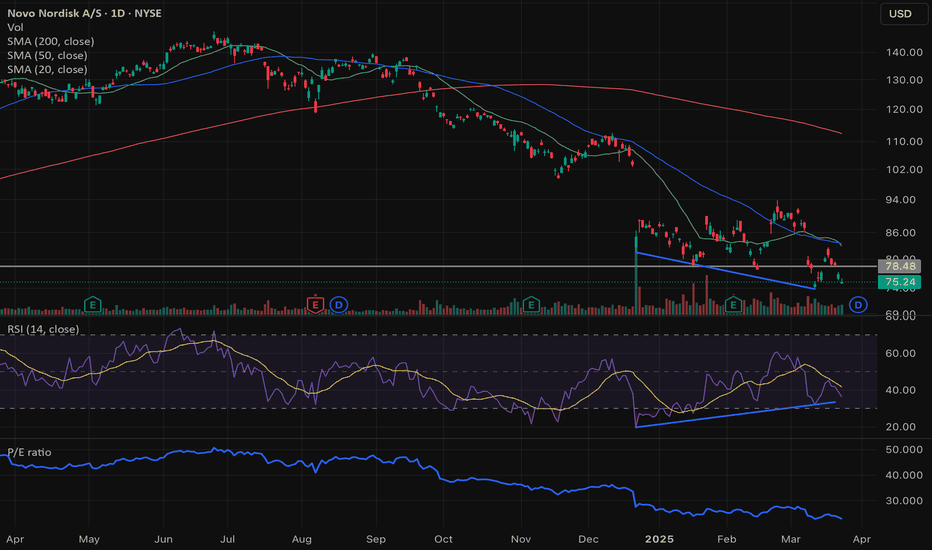Click the Oct label on time axis
This screenshot has height=550, width=932.
click(443, 539)
